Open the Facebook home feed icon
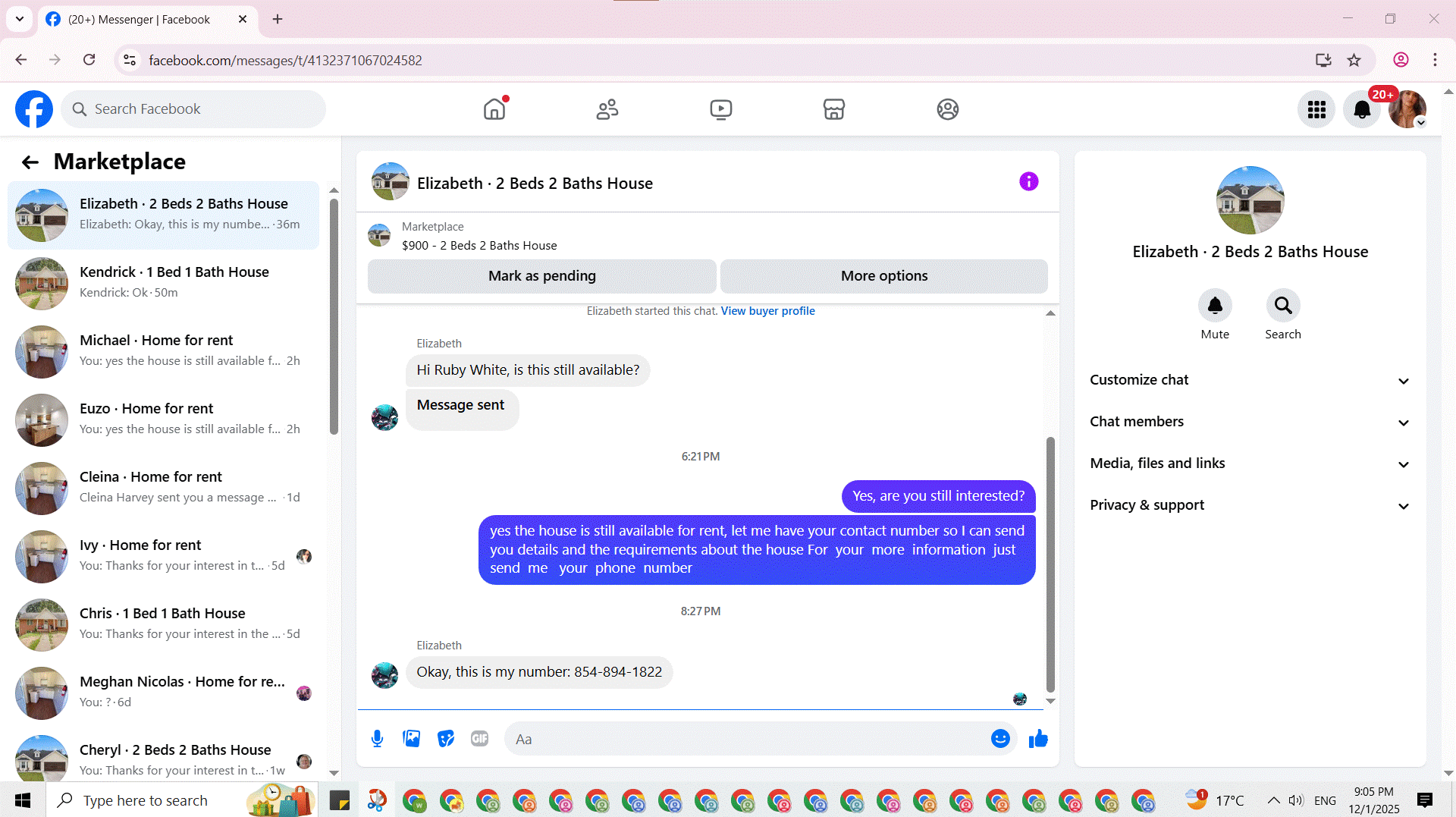This screenshot has width=1456, height=817. [x=494, y=109]
